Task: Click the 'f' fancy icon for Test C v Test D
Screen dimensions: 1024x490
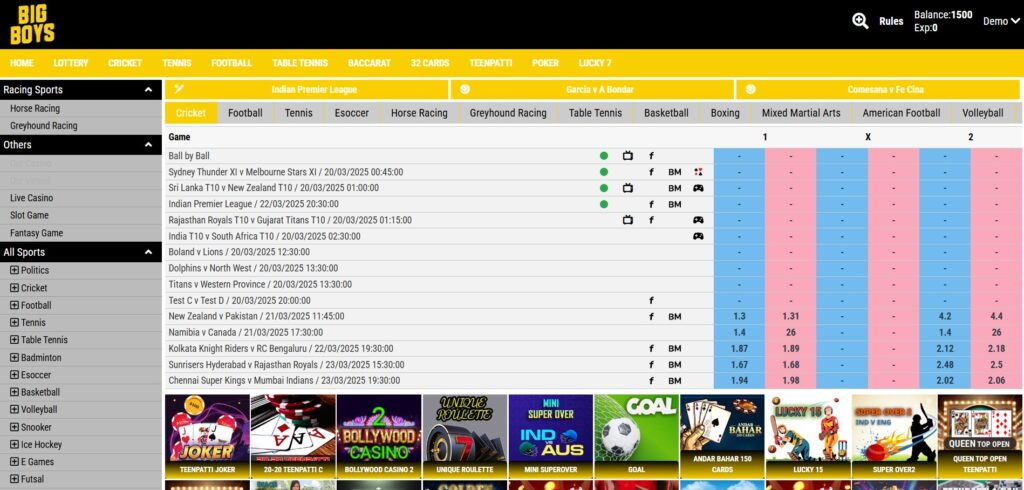Action: coord(651,300)
